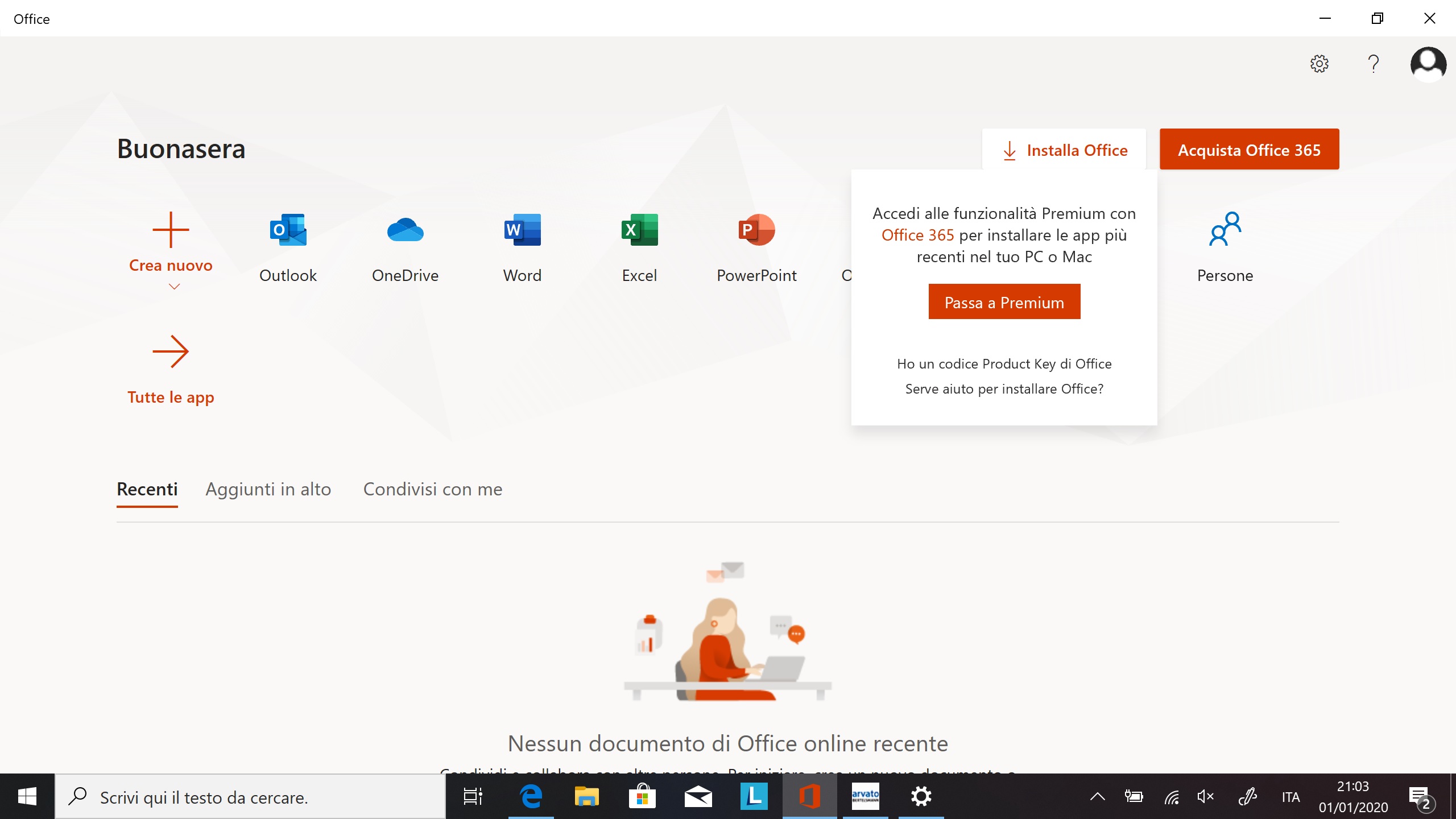Screen dimensions: 1456x819
Task: Select Condivisi con me tab
Action: pyautogui.click(x=432, y=489)
